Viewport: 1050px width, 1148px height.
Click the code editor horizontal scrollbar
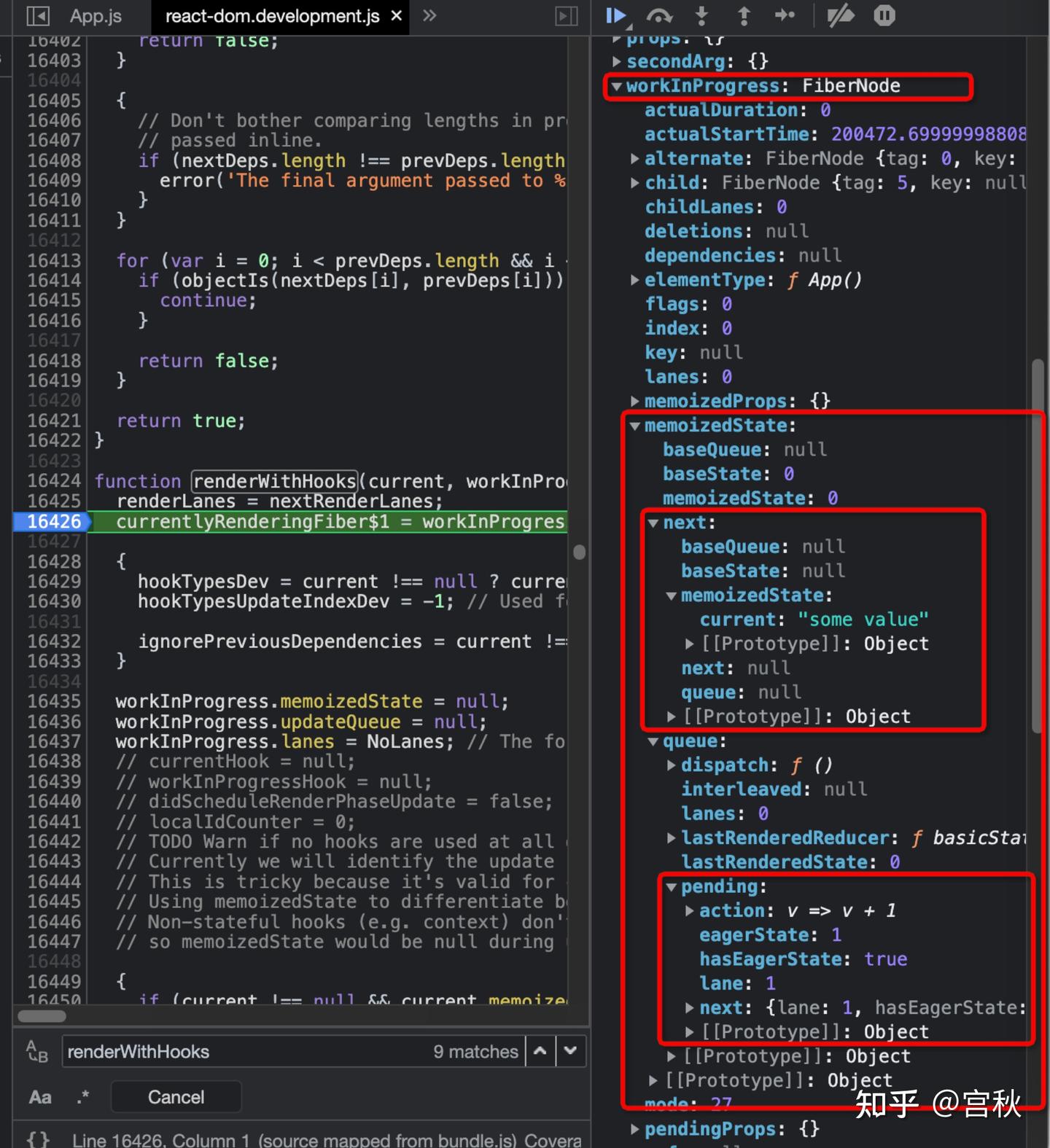pyautogui.click(x=42, y=1015)
